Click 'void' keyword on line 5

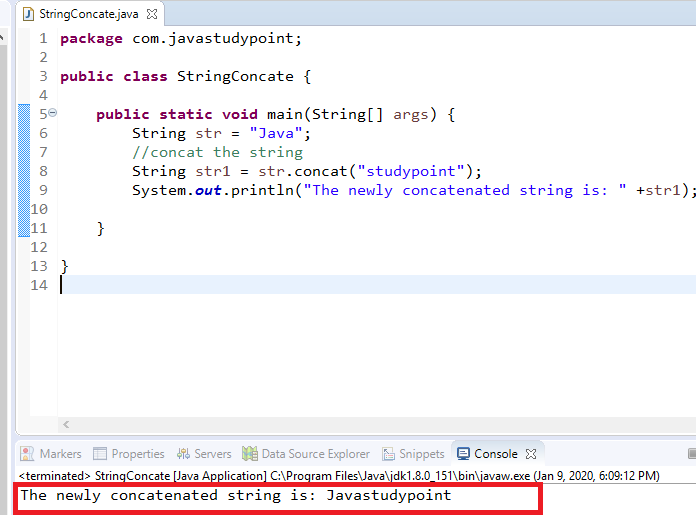coord(240,115)
